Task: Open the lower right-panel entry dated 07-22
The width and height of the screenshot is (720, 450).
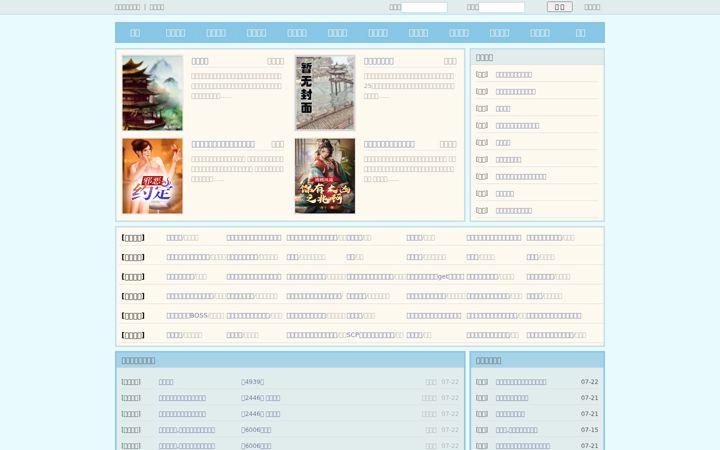Action: click(521, 382)
